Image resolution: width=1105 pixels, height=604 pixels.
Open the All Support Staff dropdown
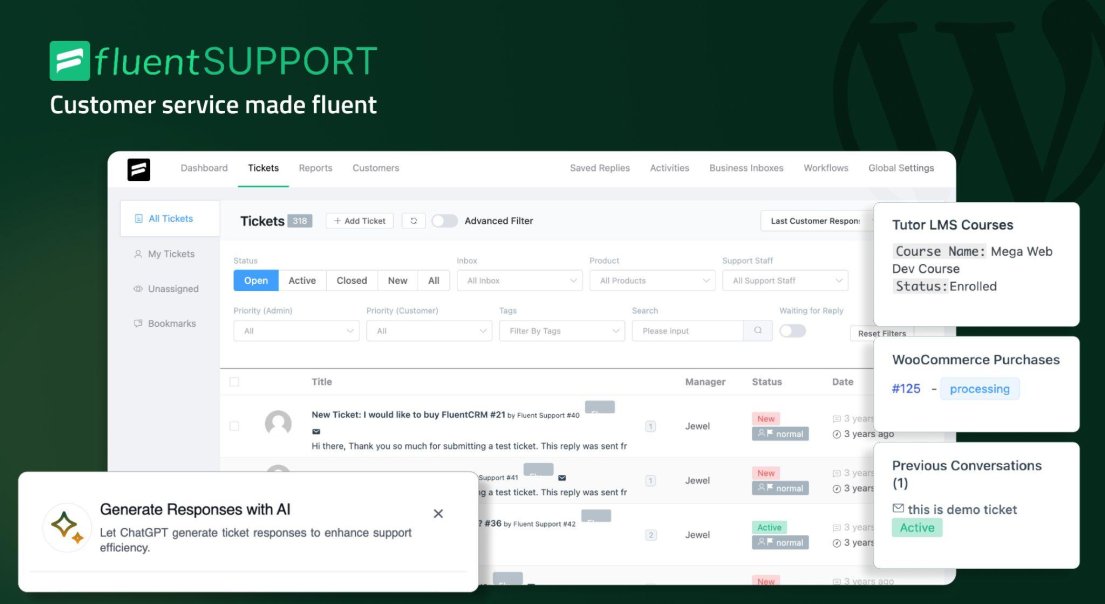click(785, 281)
